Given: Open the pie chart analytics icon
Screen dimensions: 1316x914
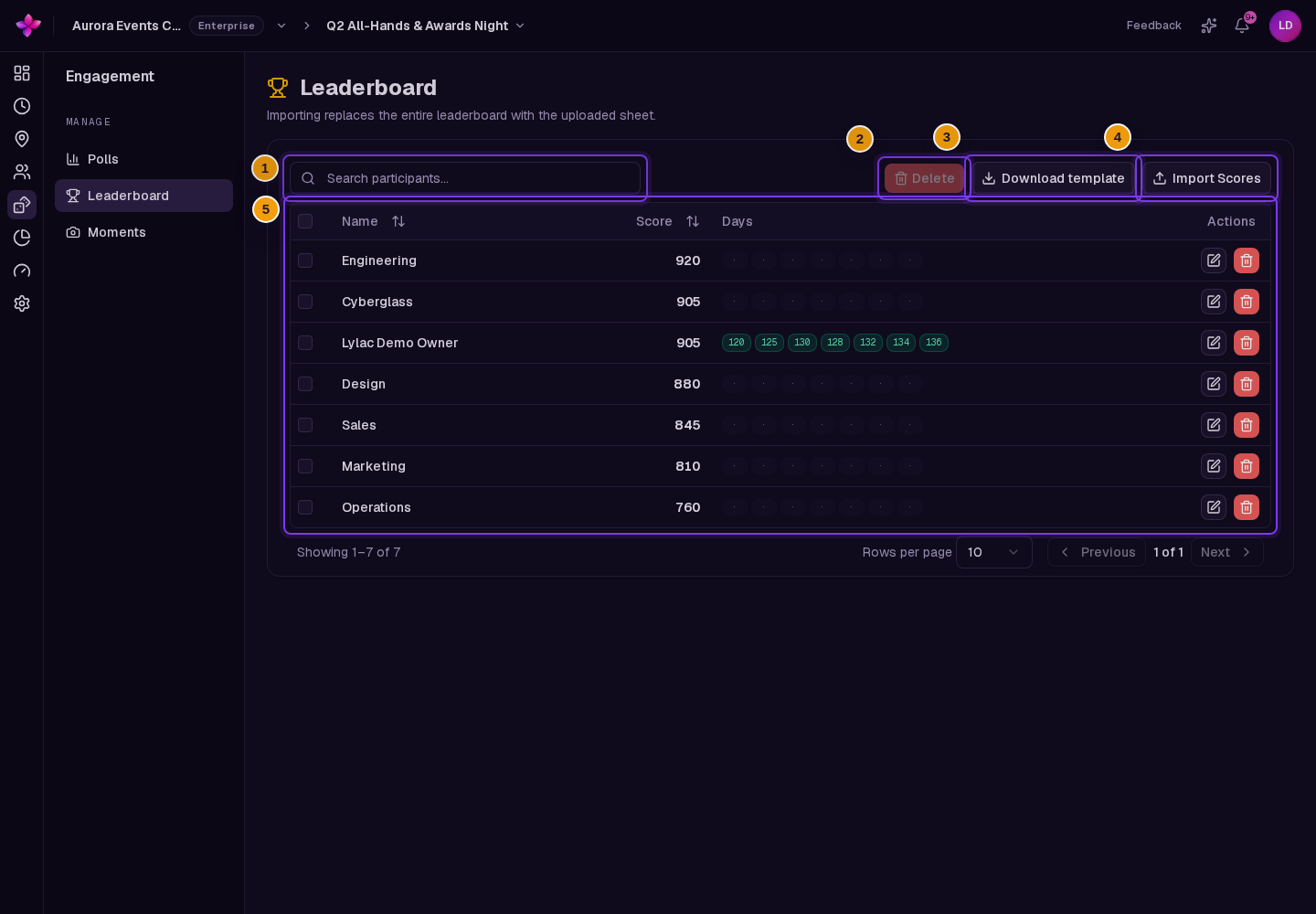Looking at the screenshot, I should click(x=22, y=238).
